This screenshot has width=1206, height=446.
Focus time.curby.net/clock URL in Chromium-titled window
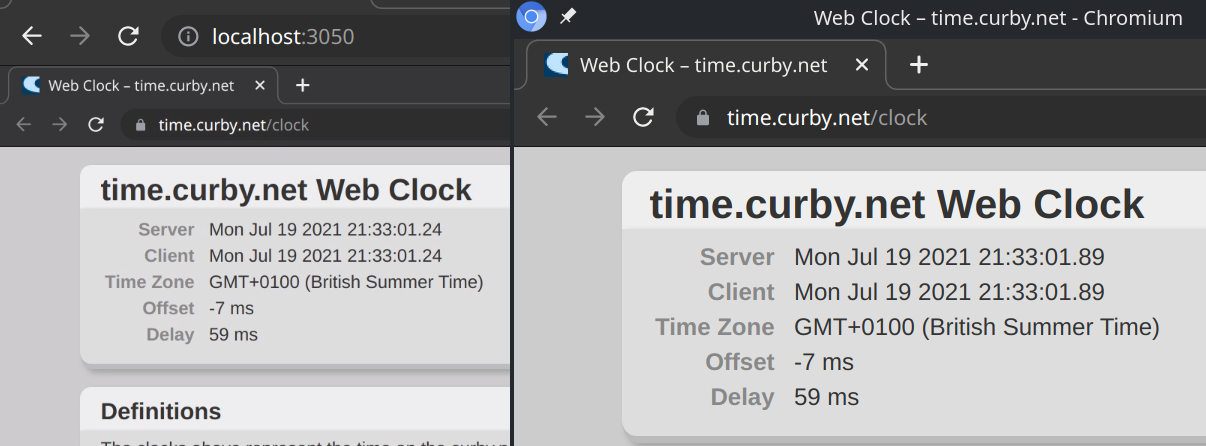[x=827, y=118]
